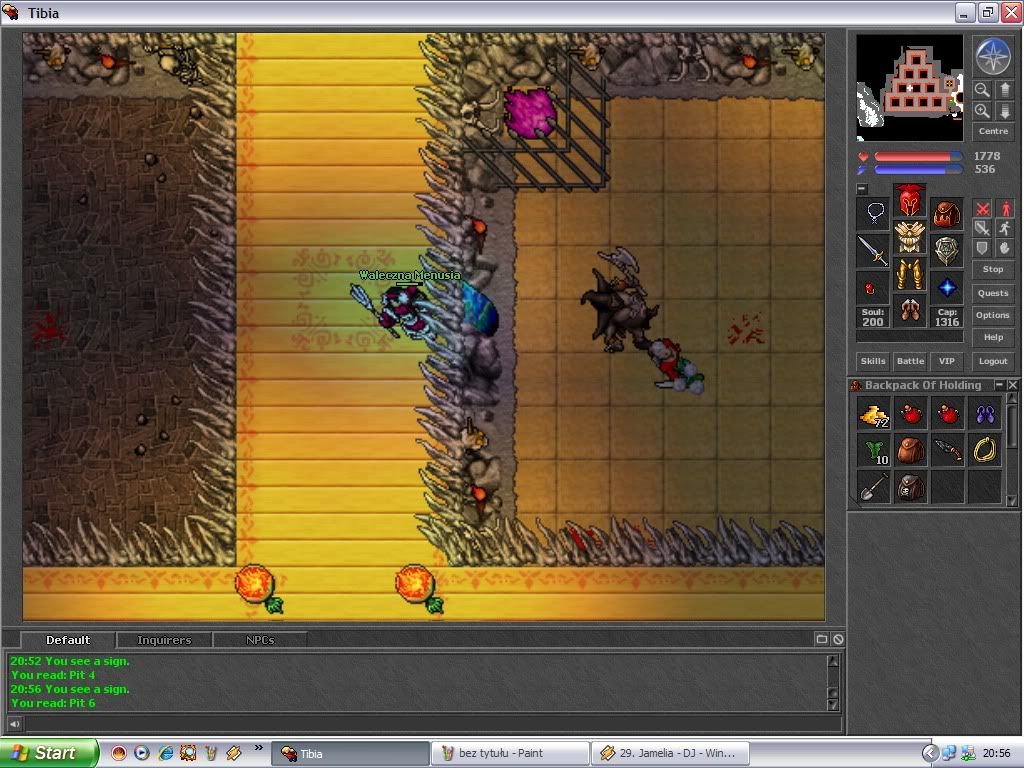This screenshot has width=1024, height=768.
Task: Click the compass rose on the minimap panel
Action: (993, 56)
